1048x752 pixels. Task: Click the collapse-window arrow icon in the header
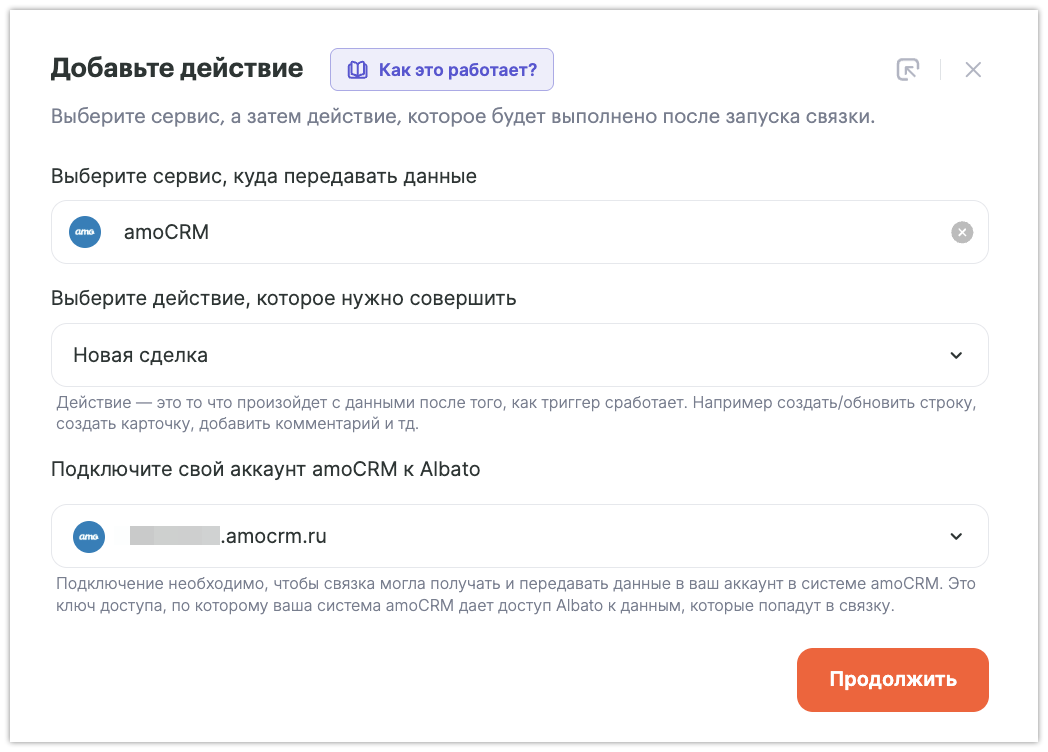pyautogui.click(x=907, y=69)
